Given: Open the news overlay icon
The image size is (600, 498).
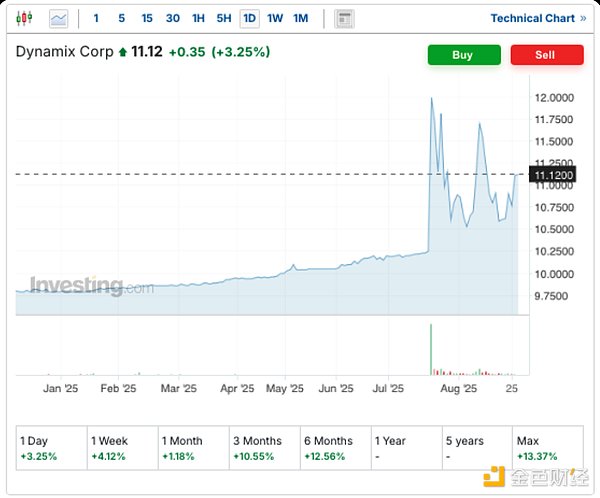Looking at the screenshot, I should click(x=344, y=18).
